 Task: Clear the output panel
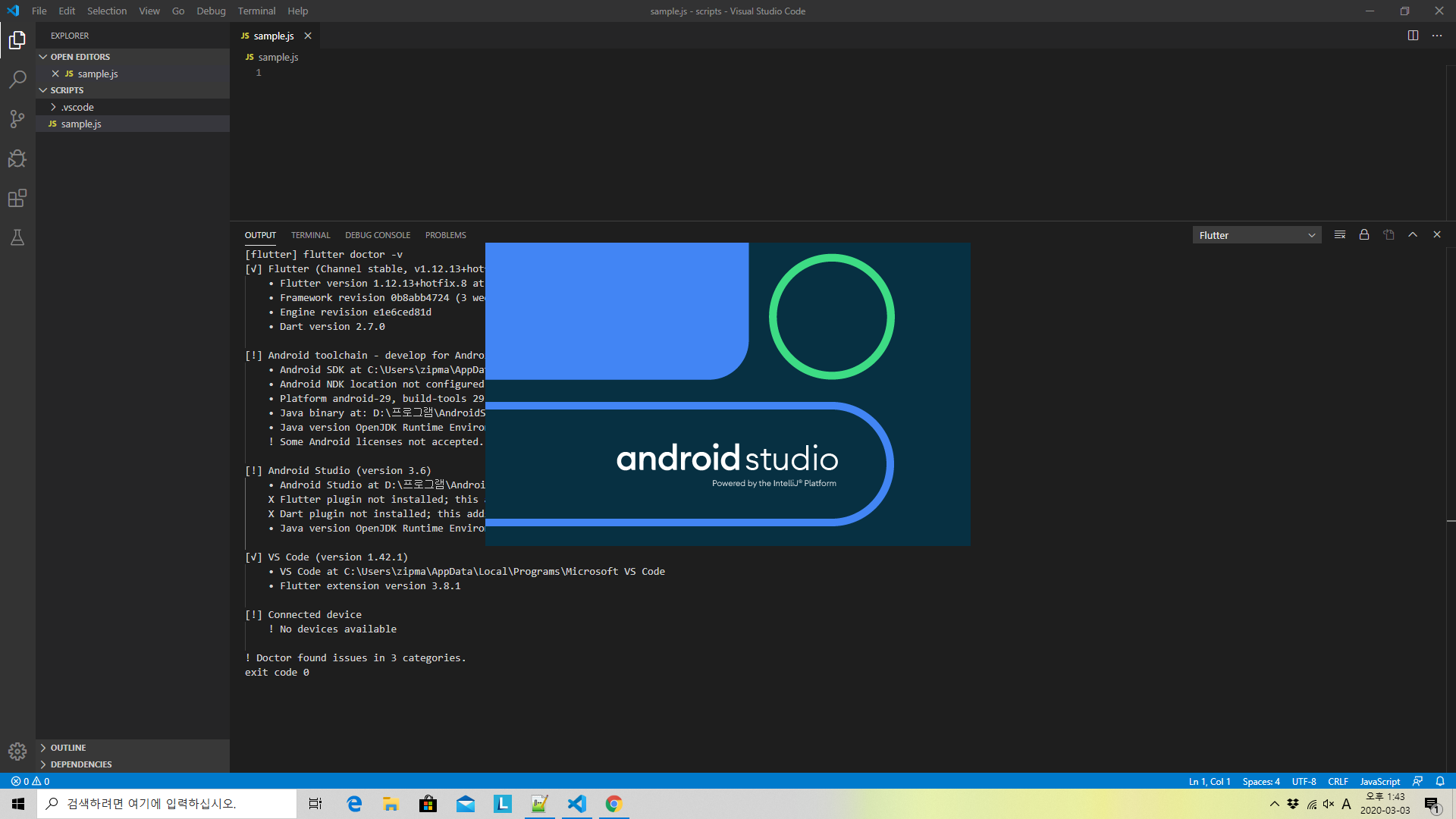(1340, 235)
